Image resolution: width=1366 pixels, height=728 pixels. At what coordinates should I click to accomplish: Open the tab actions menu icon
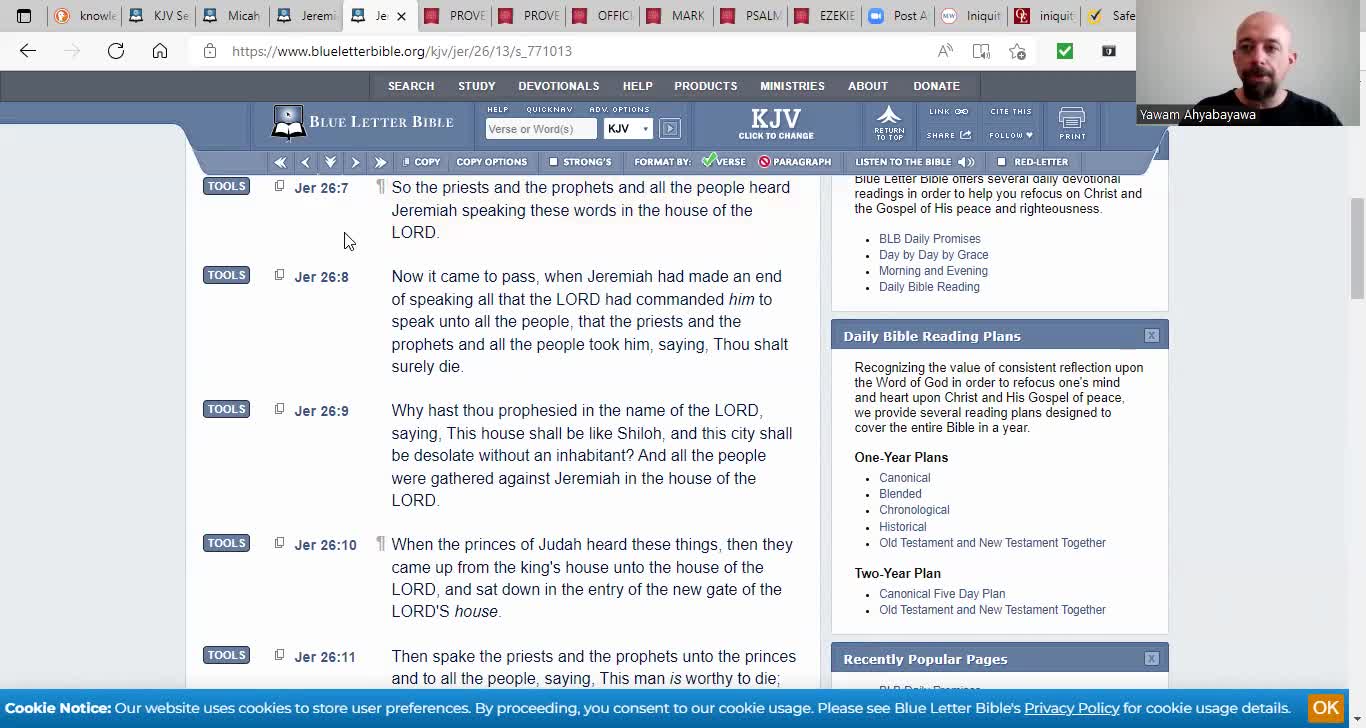[24, 16]
